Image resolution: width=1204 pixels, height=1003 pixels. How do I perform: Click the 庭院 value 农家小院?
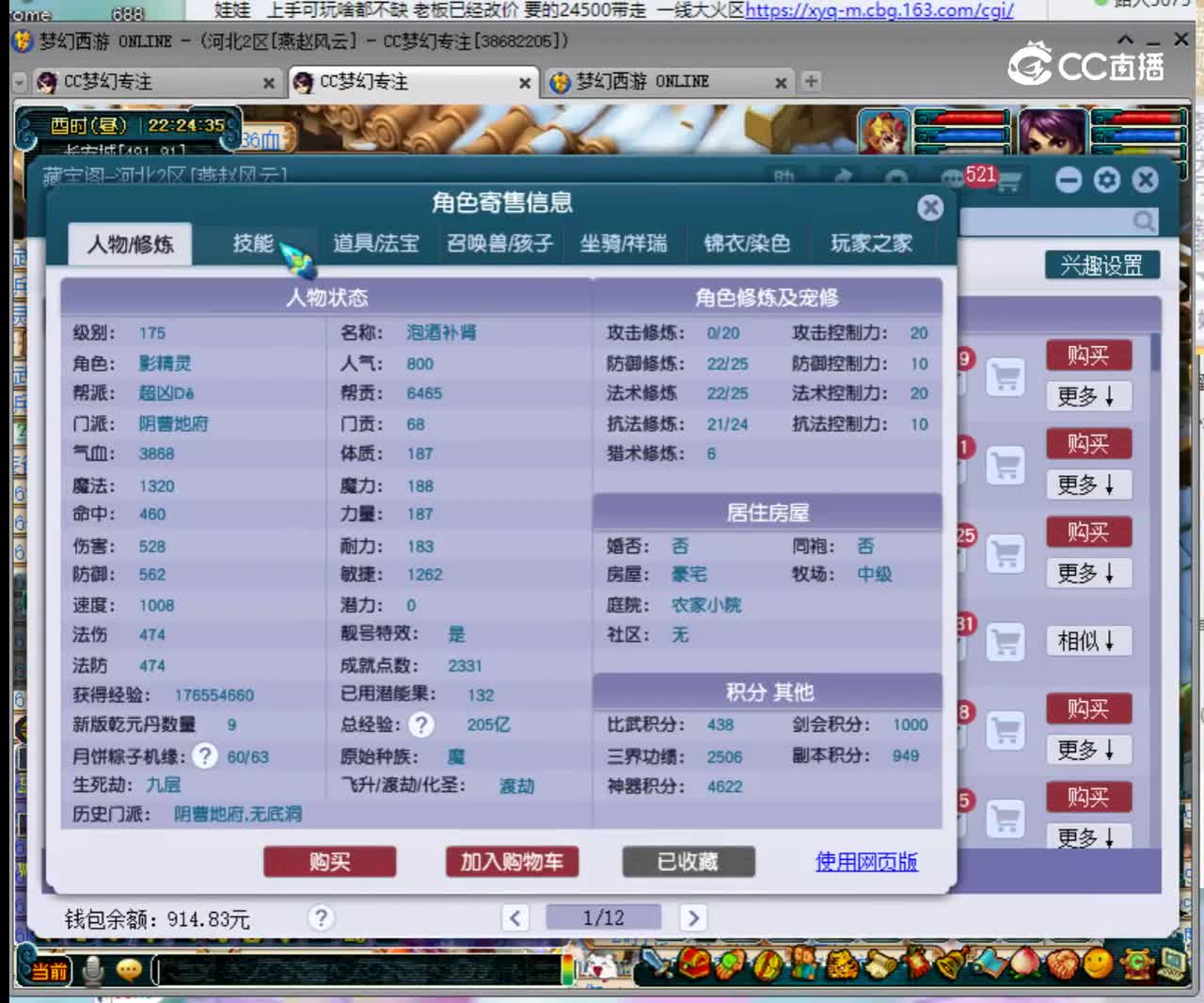[706, 605]
